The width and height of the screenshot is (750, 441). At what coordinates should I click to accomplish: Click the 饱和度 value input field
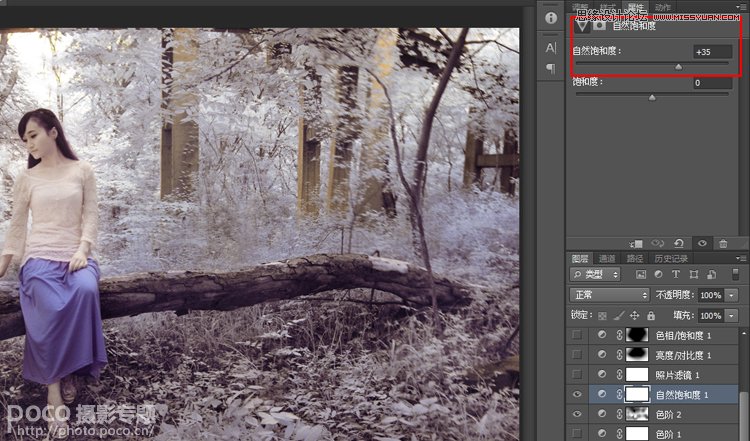click(711, 83)
